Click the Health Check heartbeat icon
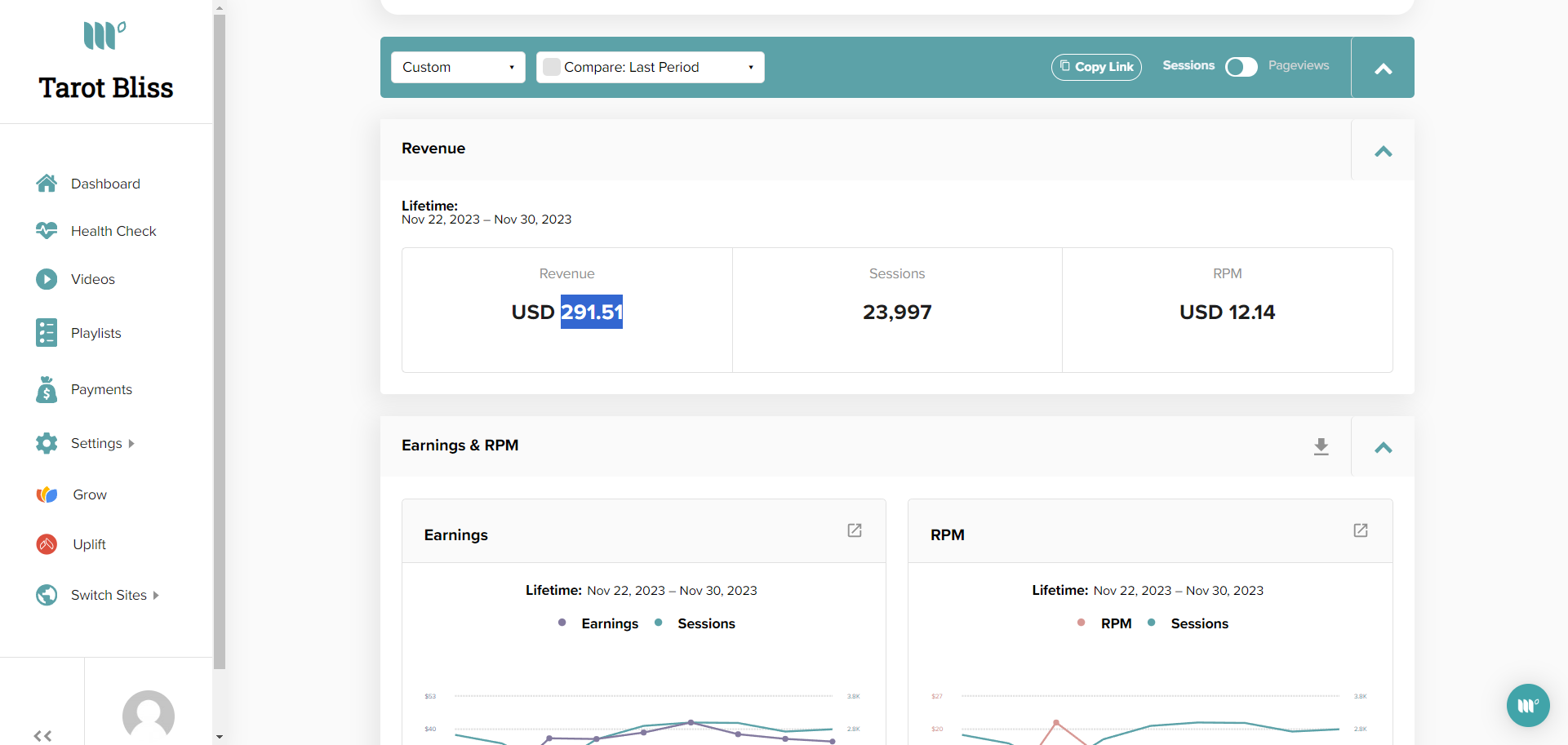The width and height of the screenshot is (1568, 745). pos(47,231)
